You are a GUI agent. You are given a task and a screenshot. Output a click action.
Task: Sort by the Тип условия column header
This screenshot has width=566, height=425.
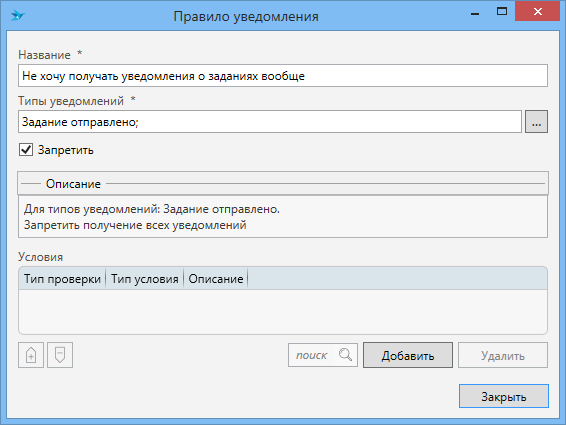point(144,279)
